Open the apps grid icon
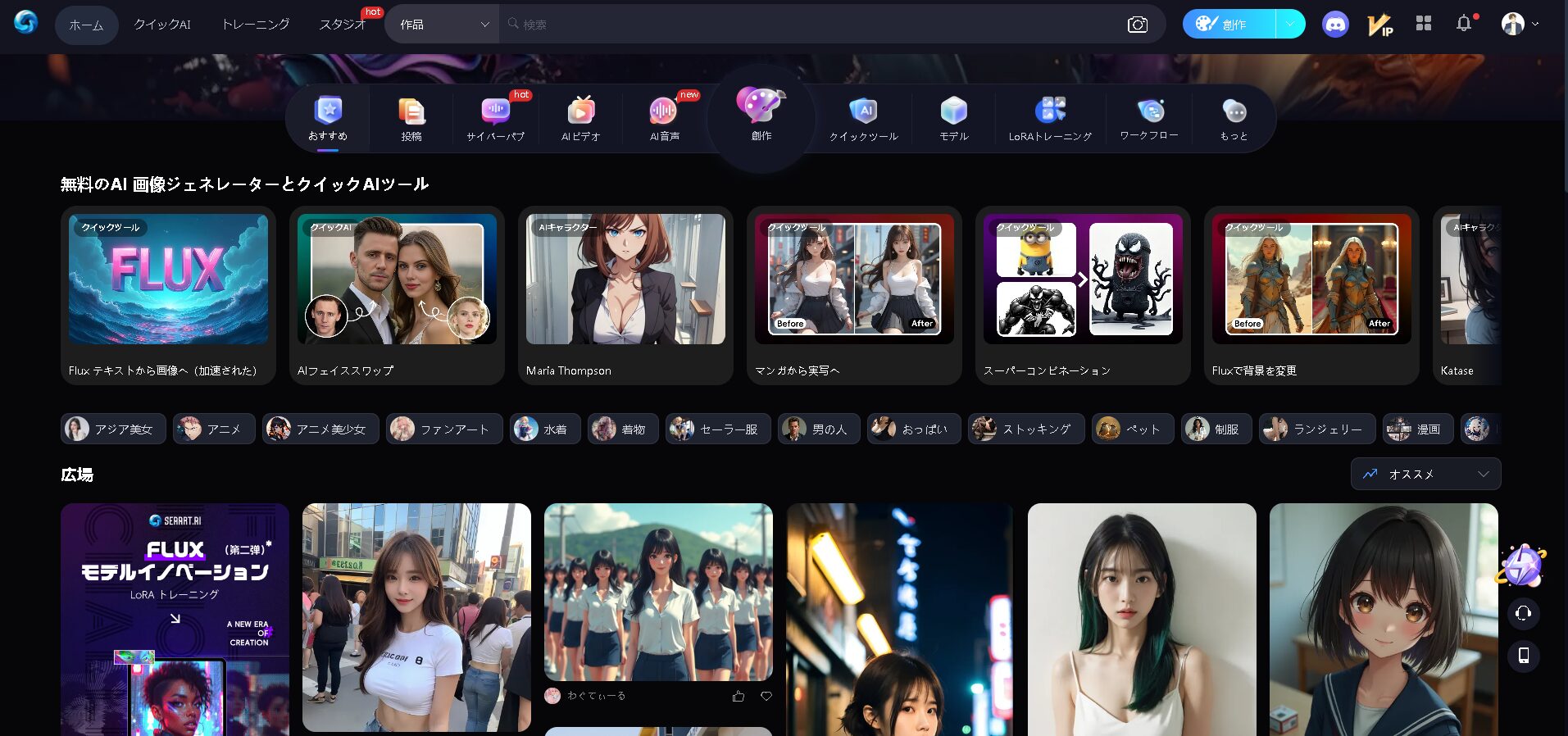 1424,24
